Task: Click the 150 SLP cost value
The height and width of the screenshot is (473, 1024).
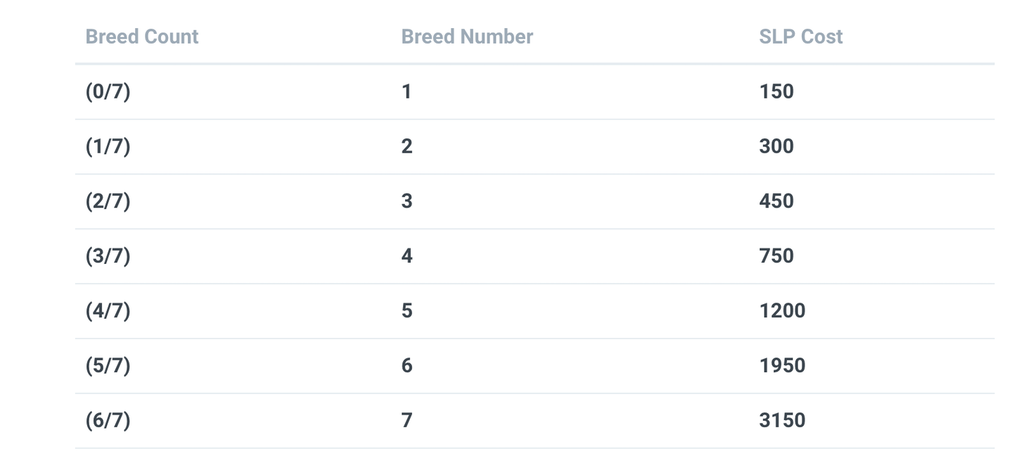Action: (x=776, y=92)
